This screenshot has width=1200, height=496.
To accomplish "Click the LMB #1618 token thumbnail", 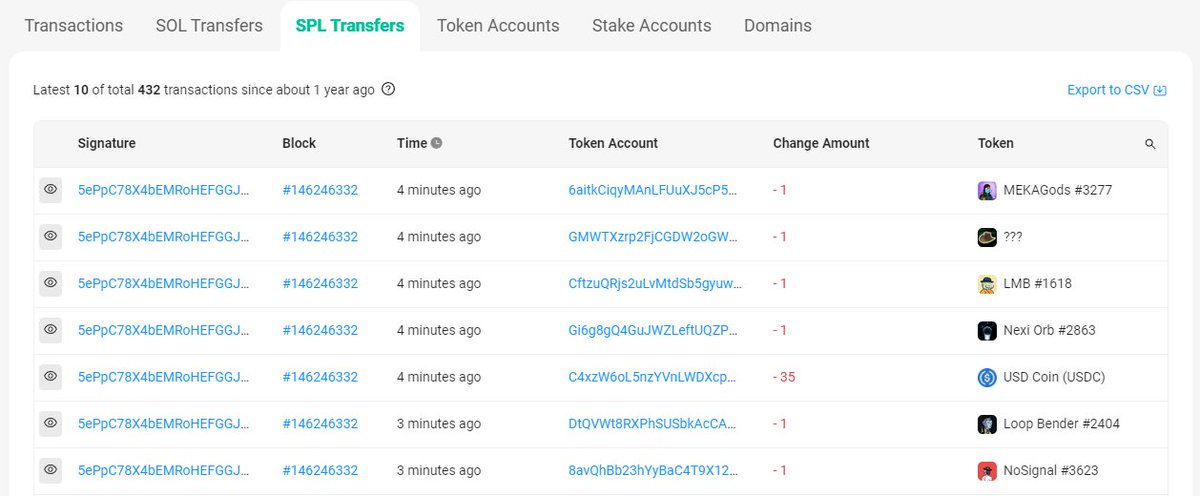I will [x=987, y=283].
